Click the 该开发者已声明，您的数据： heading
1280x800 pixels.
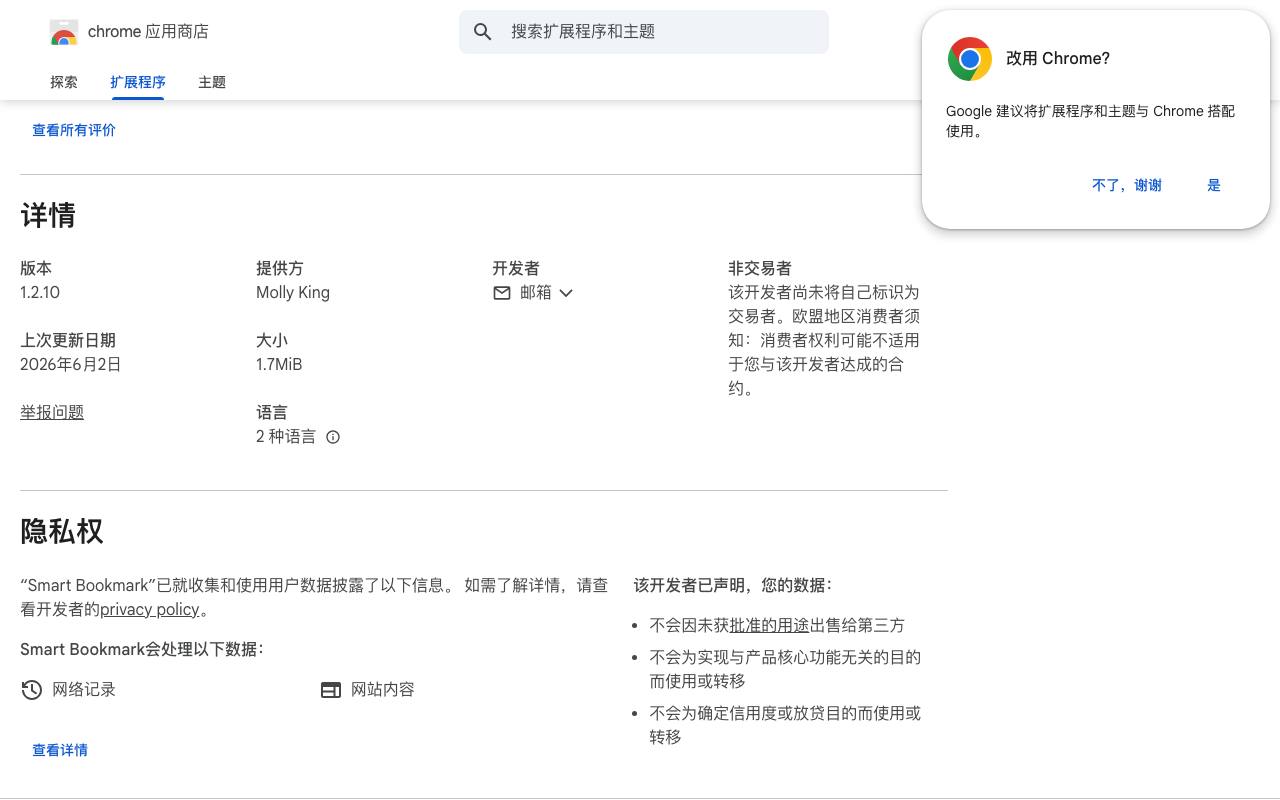click(733, 586)
